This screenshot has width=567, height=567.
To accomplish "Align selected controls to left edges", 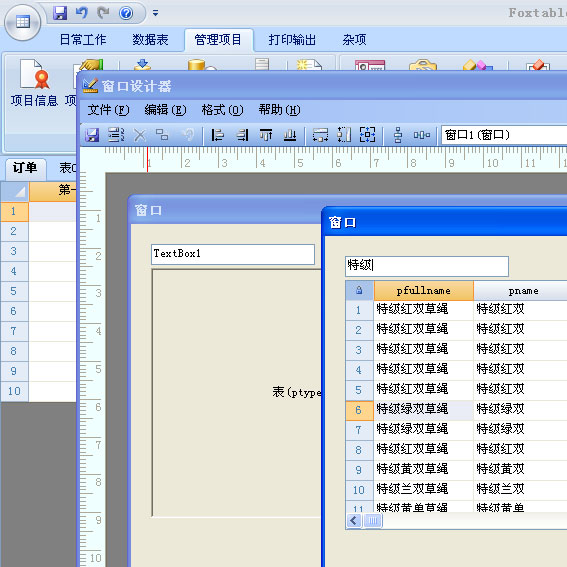I will [x=217, y=135].
